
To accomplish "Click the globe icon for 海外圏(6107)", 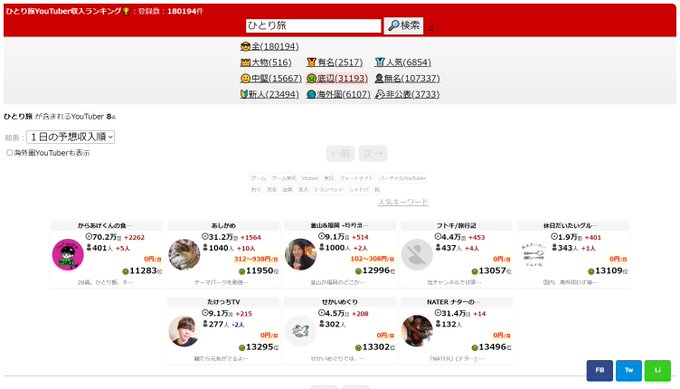I will [x=311, y=94].
